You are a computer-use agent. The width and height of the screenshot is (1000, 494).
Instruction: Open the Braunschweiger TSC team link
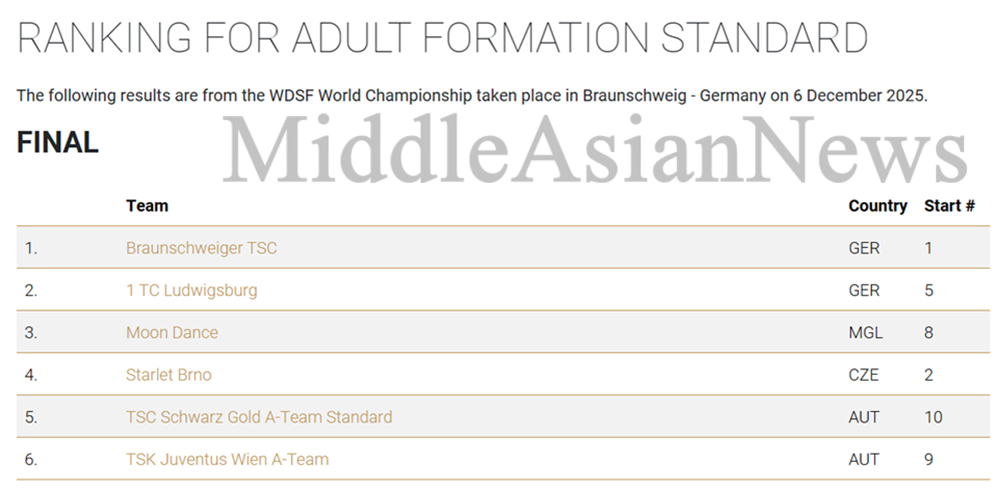click(x=202, y=248)
